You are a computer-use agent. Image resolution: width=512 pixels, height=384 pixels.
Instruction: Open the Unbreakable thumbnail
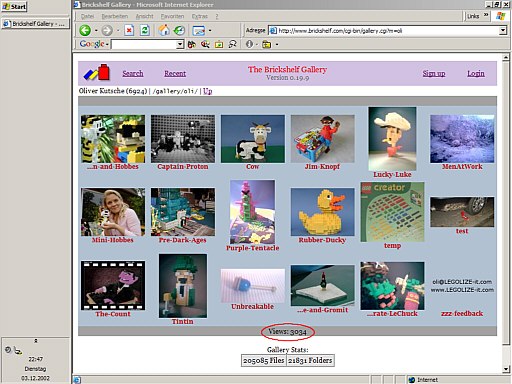pos(253,286)
